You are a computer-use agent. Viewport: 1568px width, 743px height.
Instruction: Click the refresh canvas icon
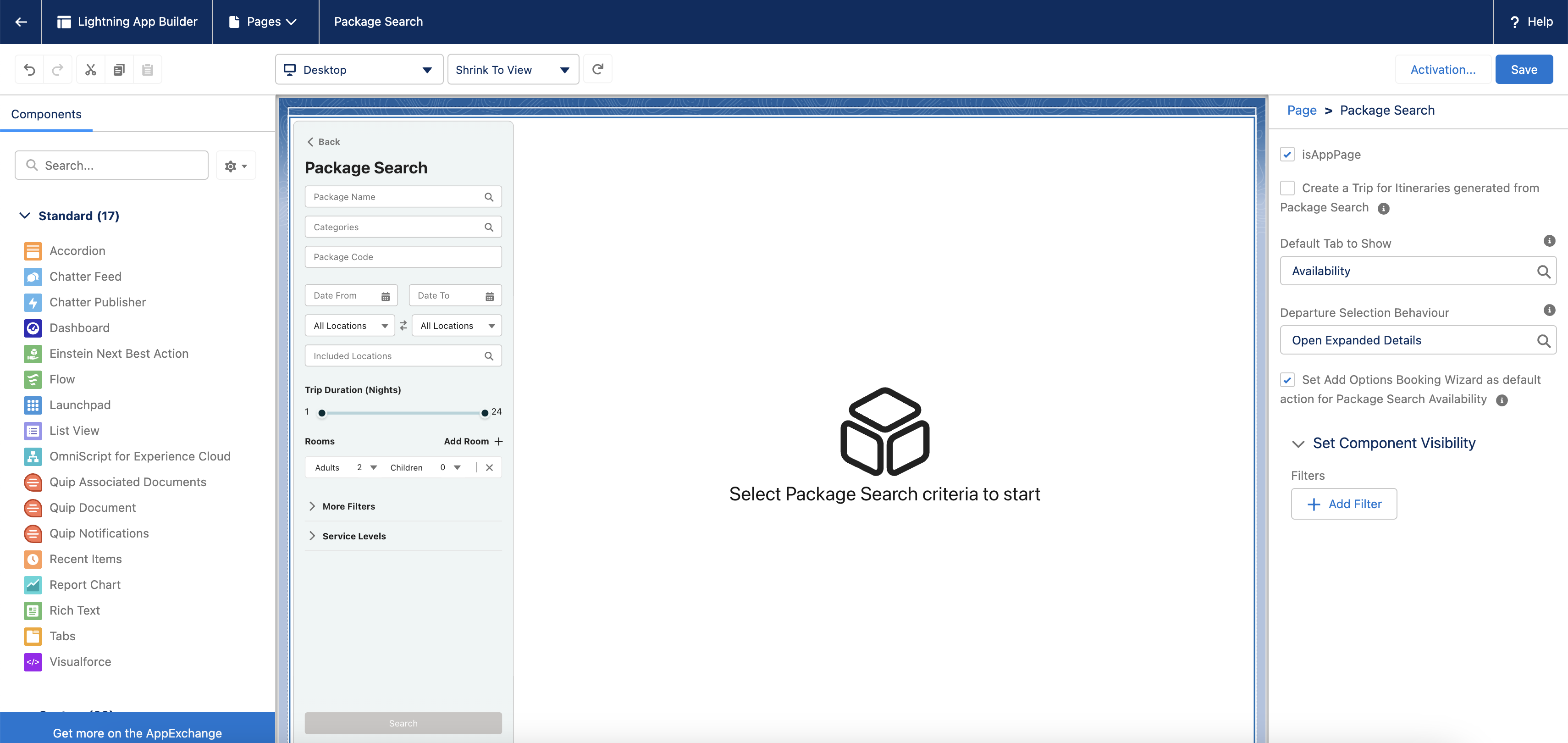(598, 69)
